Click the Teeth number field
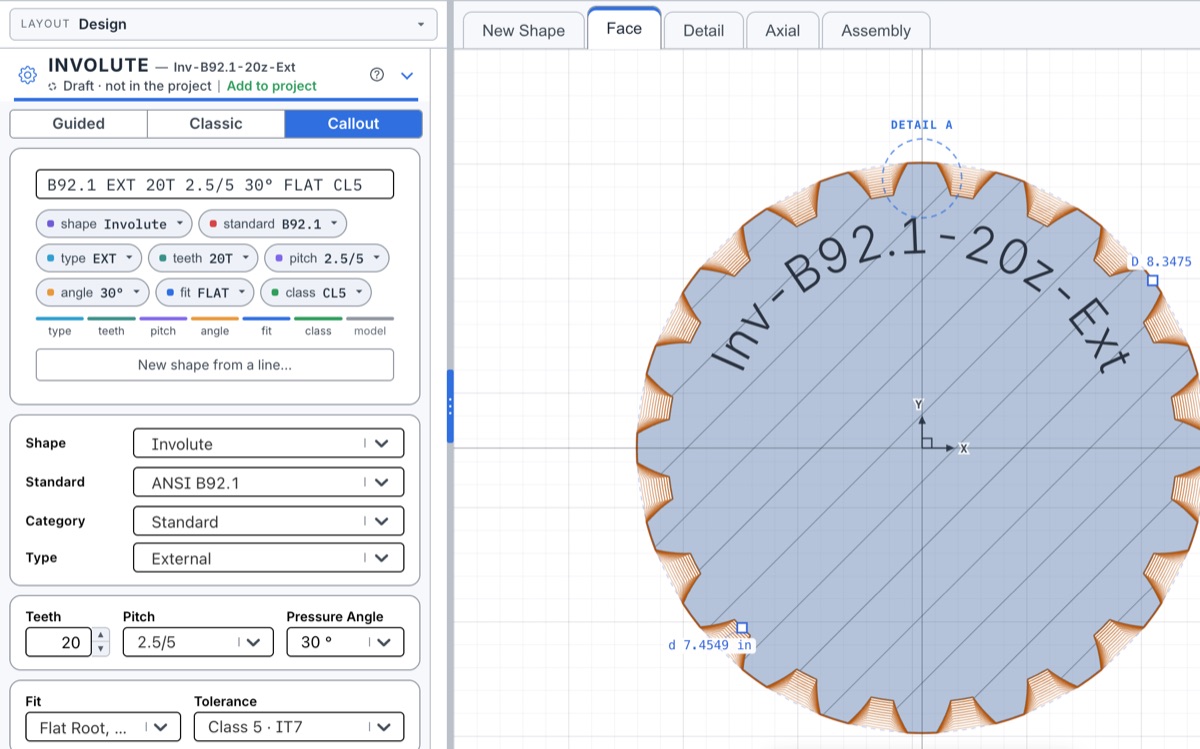This screenshot has height=749, width=1200. (x=58, y=642)
